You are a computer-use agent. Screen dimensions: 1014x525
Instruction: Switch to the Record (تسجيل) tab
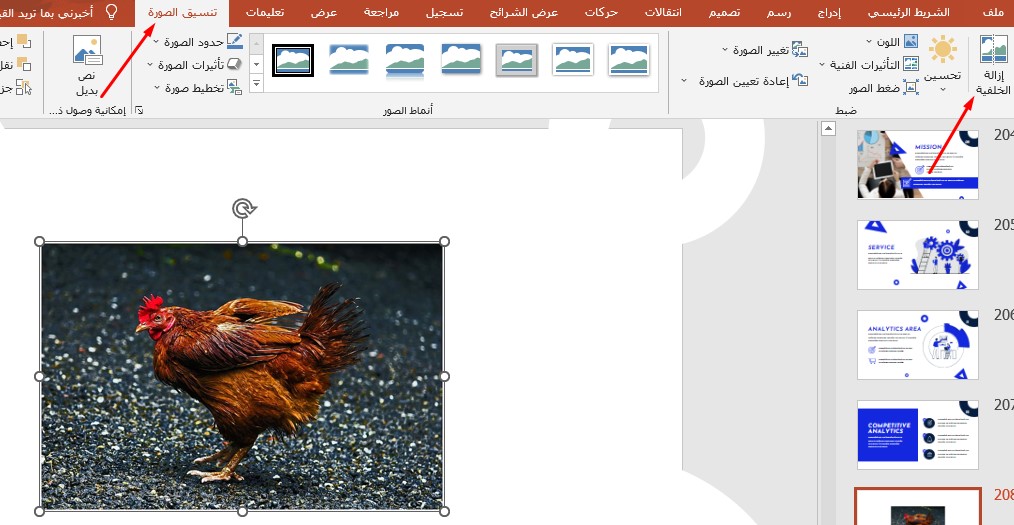(x=444, y=12)
